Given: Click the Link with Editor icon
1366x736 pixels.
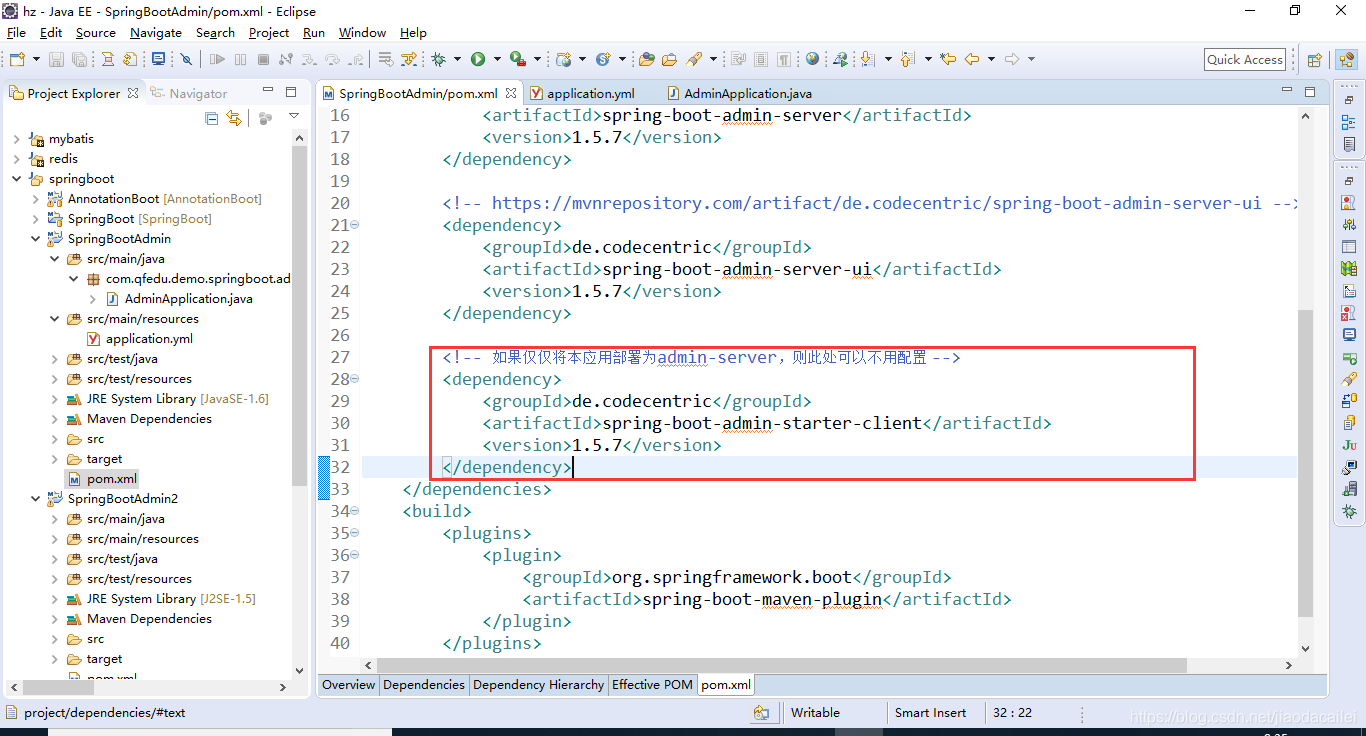Looking at the screenshot, I should point(234,118).
